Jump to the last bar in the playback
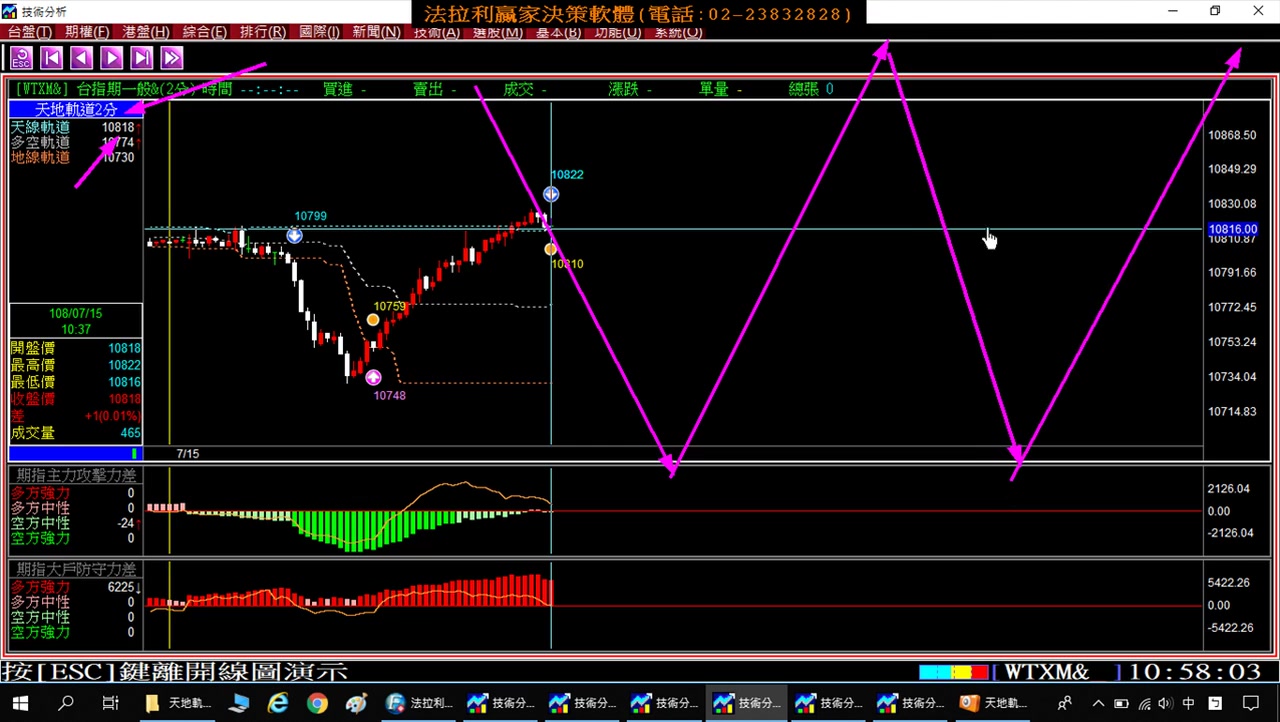Screen dimensions: 1280x722 pos(142,58)
